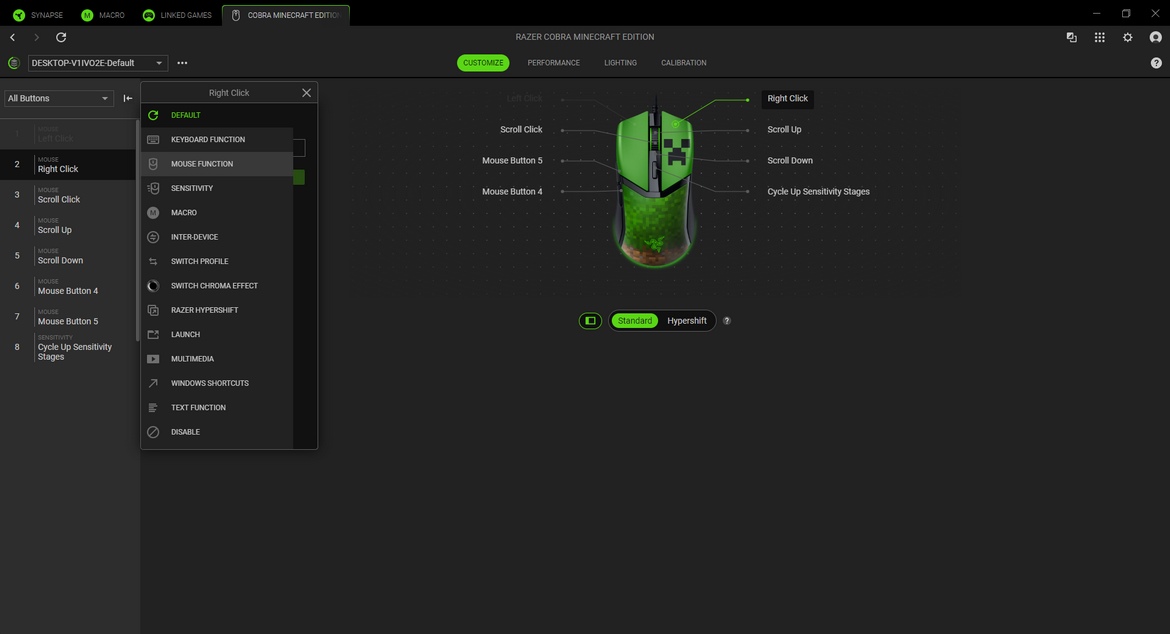Open the DESKTOP-V1IVO2E-Default profile dropdown
Viewport: 1170px width, 634px height.
click(97, 63)
